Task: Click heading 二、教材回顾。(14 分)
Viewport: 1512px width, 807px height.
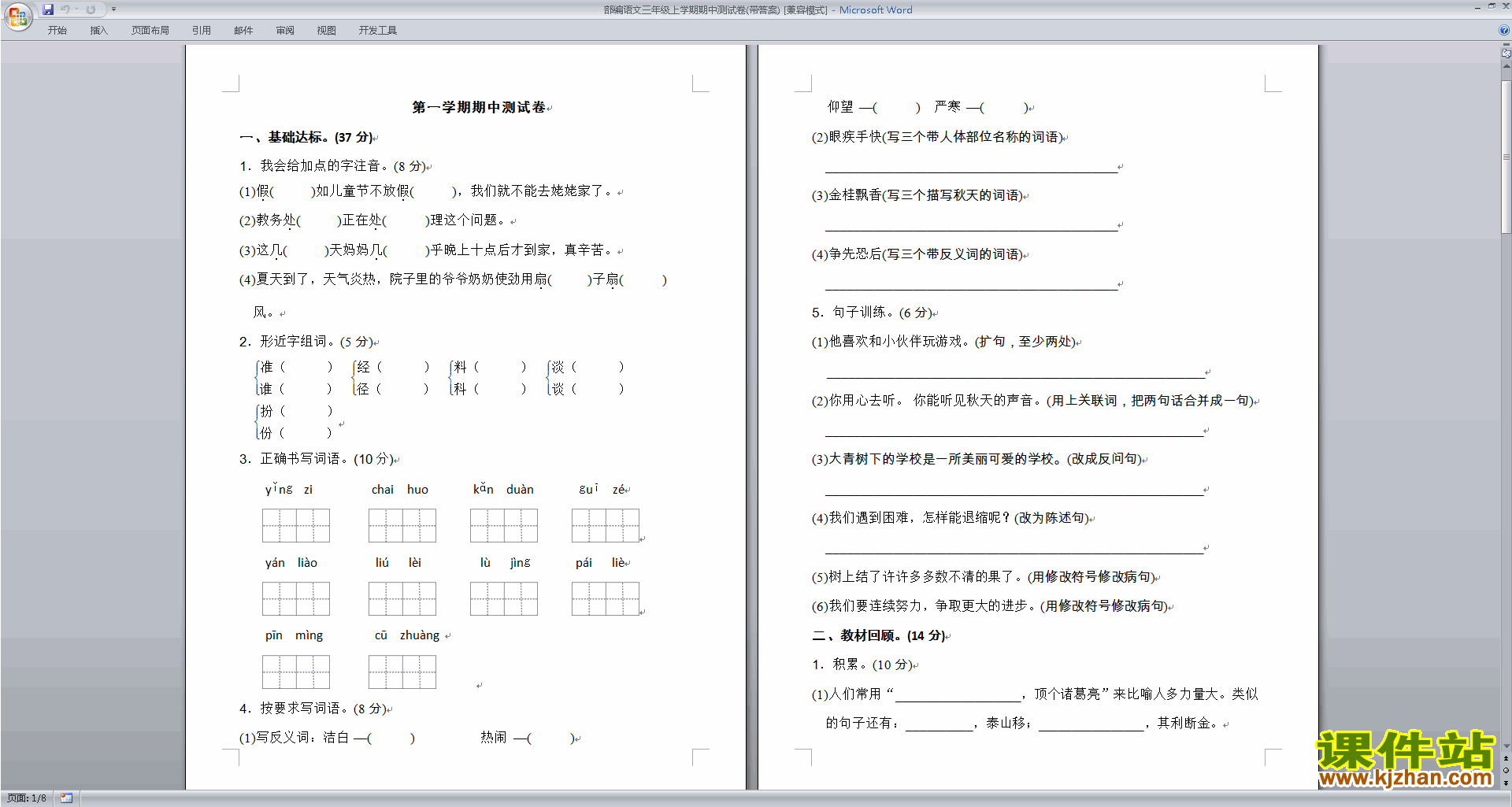Action: 879,635
